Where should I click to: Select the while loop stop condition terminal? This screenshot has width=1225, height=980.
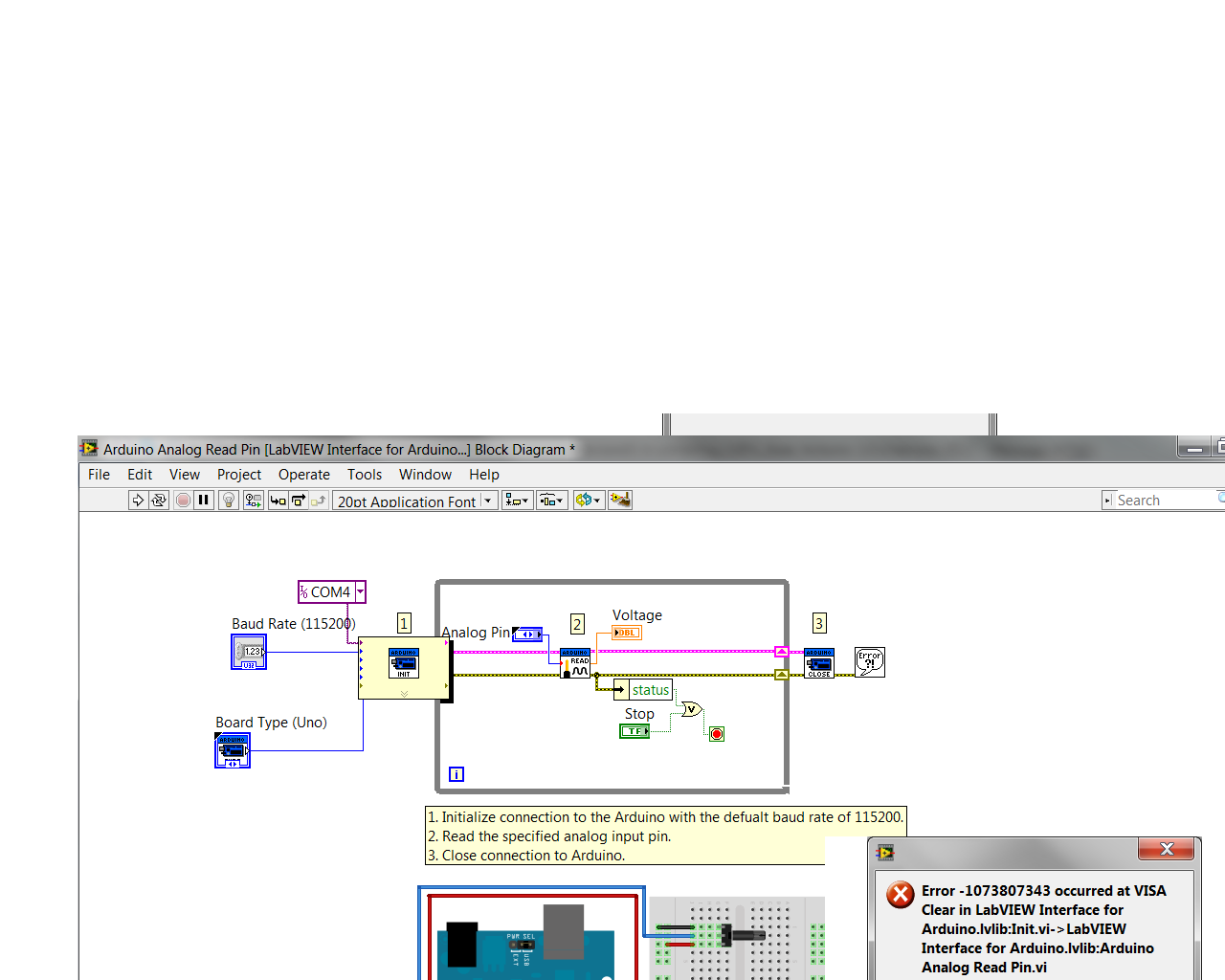tap(717, 734)
